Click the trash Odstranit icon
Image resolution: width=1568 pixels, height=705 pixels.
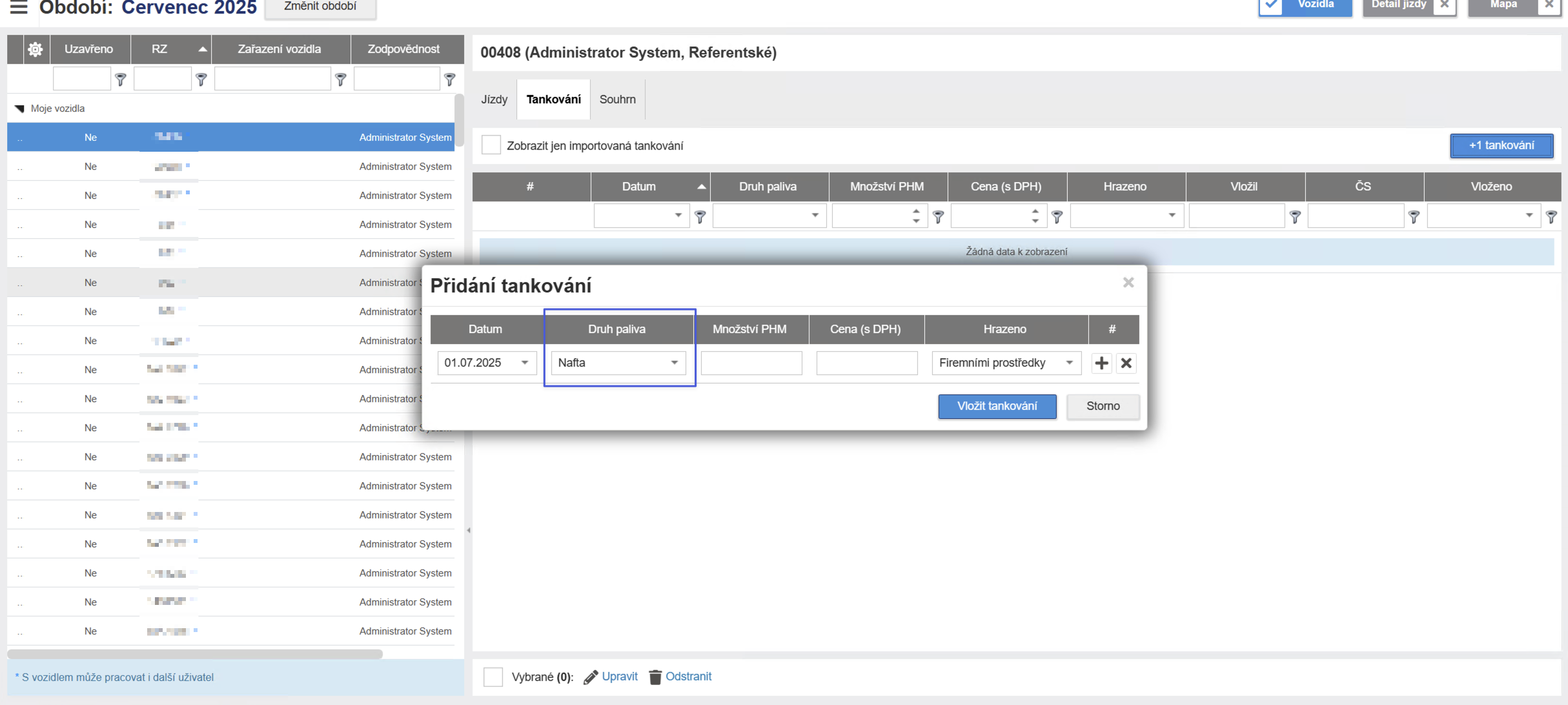point(655,677)
